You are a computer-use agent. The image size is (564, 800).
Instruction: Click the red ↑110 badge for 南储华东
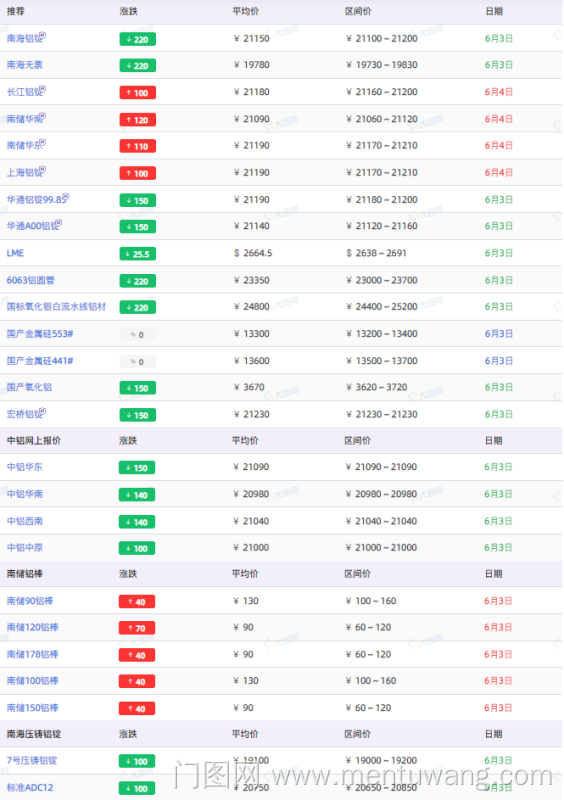pos(138,146)
